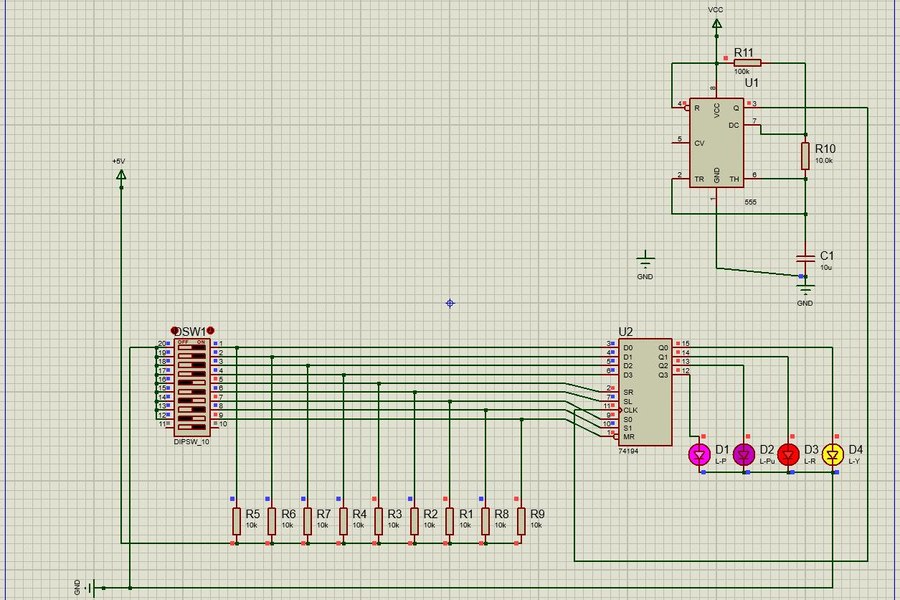Select the U1 555 timer chip

(716, 142)
